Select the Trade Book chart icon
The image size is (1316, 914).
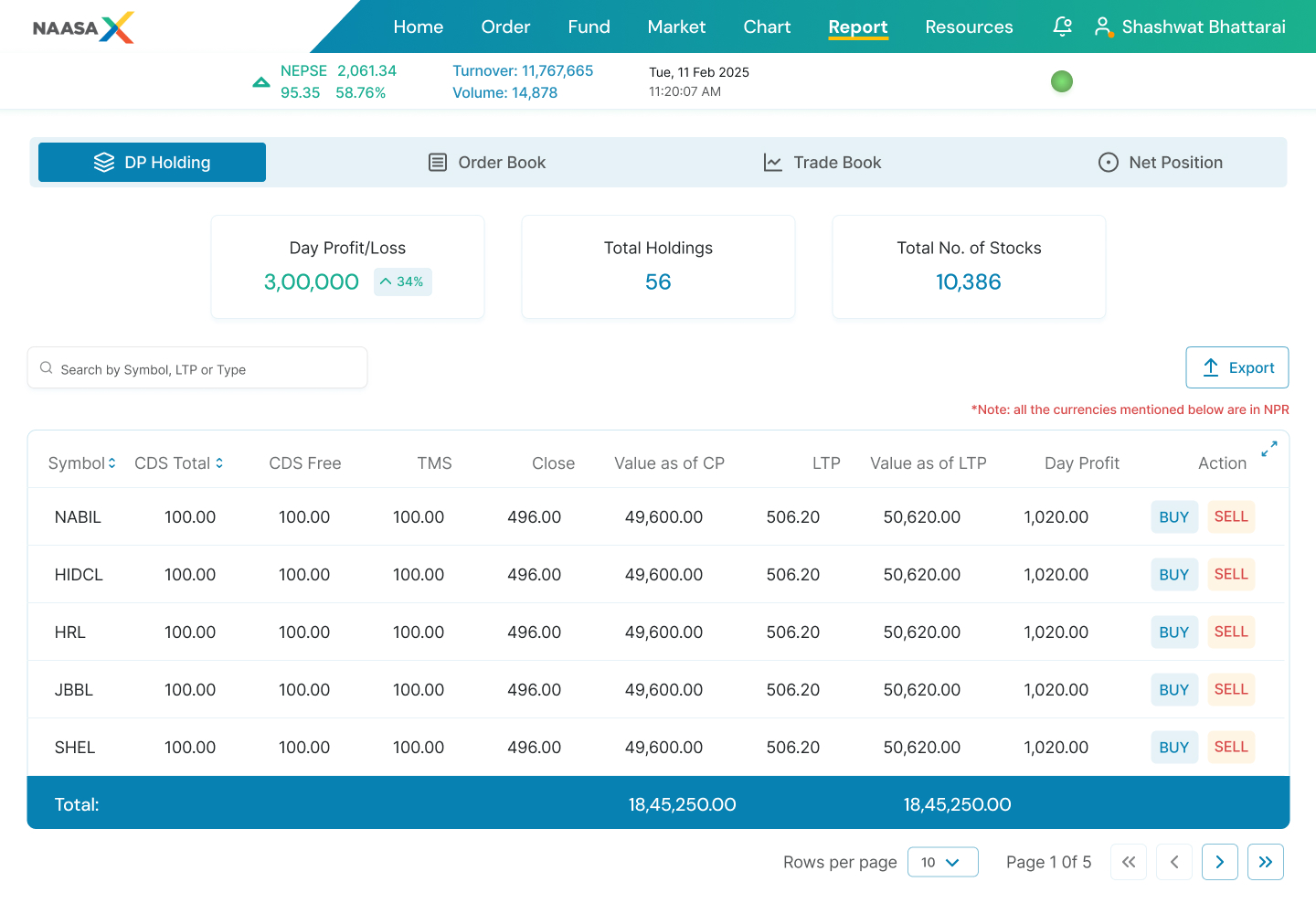click(x=772, y=162)
